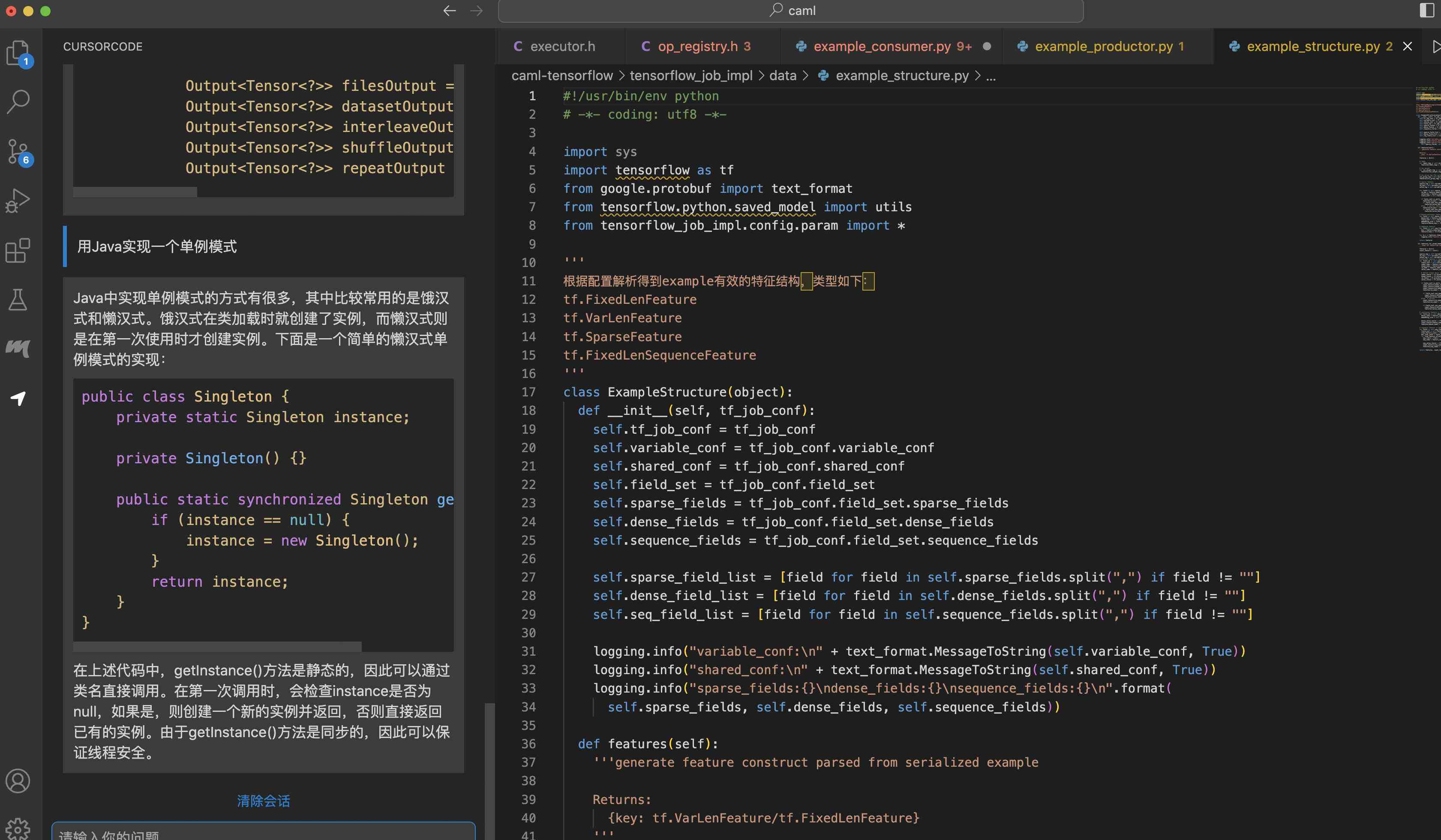The height and width of the screenshot is (840, 1441).
Task: Open the Explorer view in the activity bar
Action: pos(18,53)
